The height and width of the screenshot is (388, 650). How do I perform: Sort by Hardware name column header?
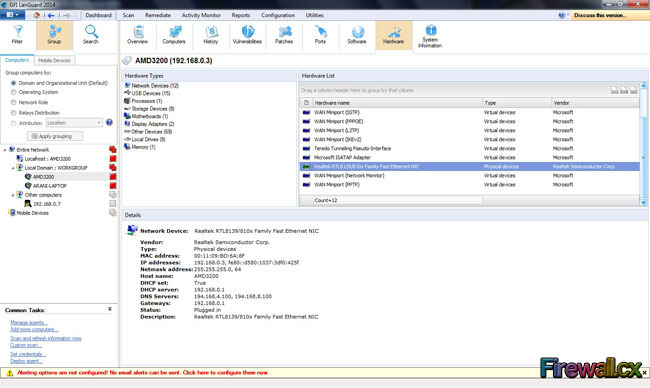tap(397, 103)
